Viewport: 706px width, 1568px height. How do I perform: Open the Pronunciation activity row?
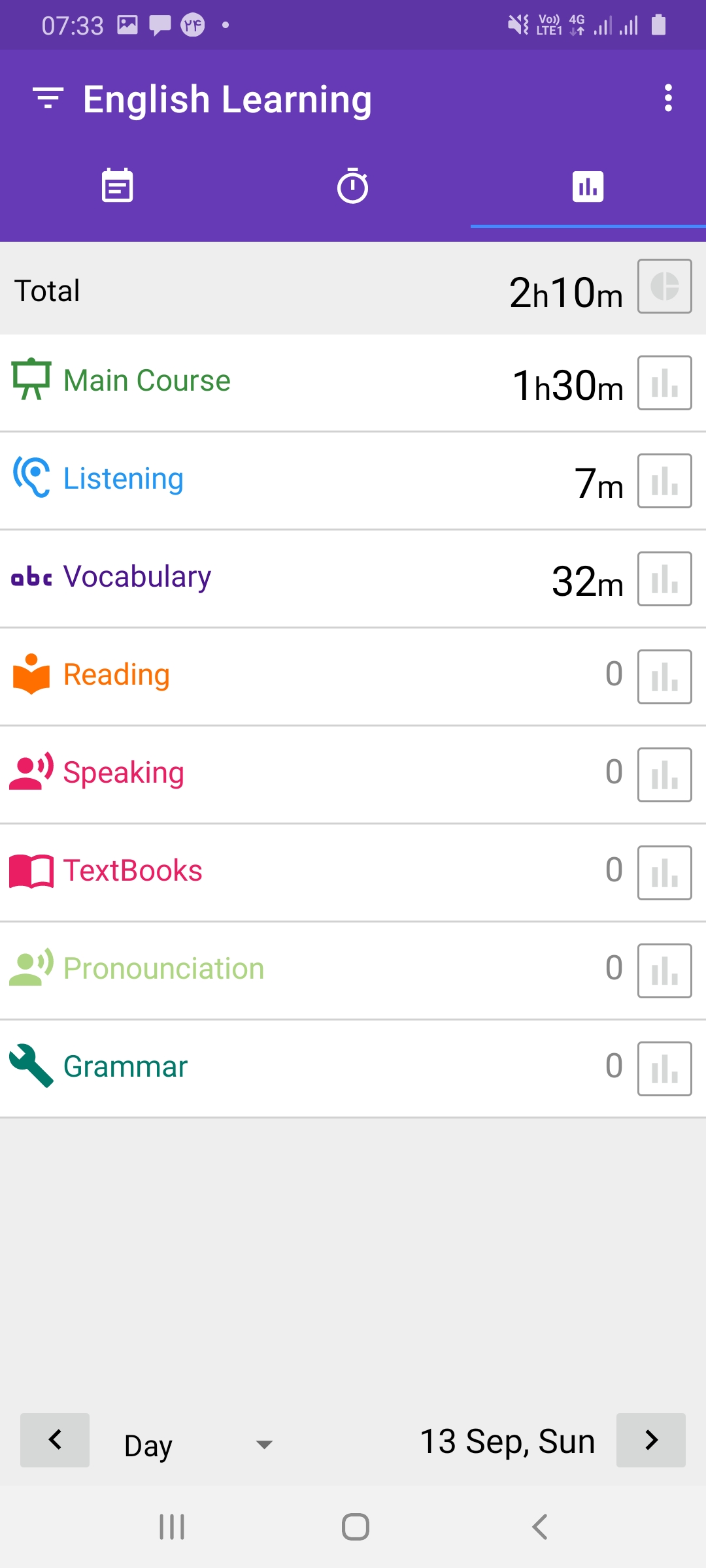coord(353,970)
